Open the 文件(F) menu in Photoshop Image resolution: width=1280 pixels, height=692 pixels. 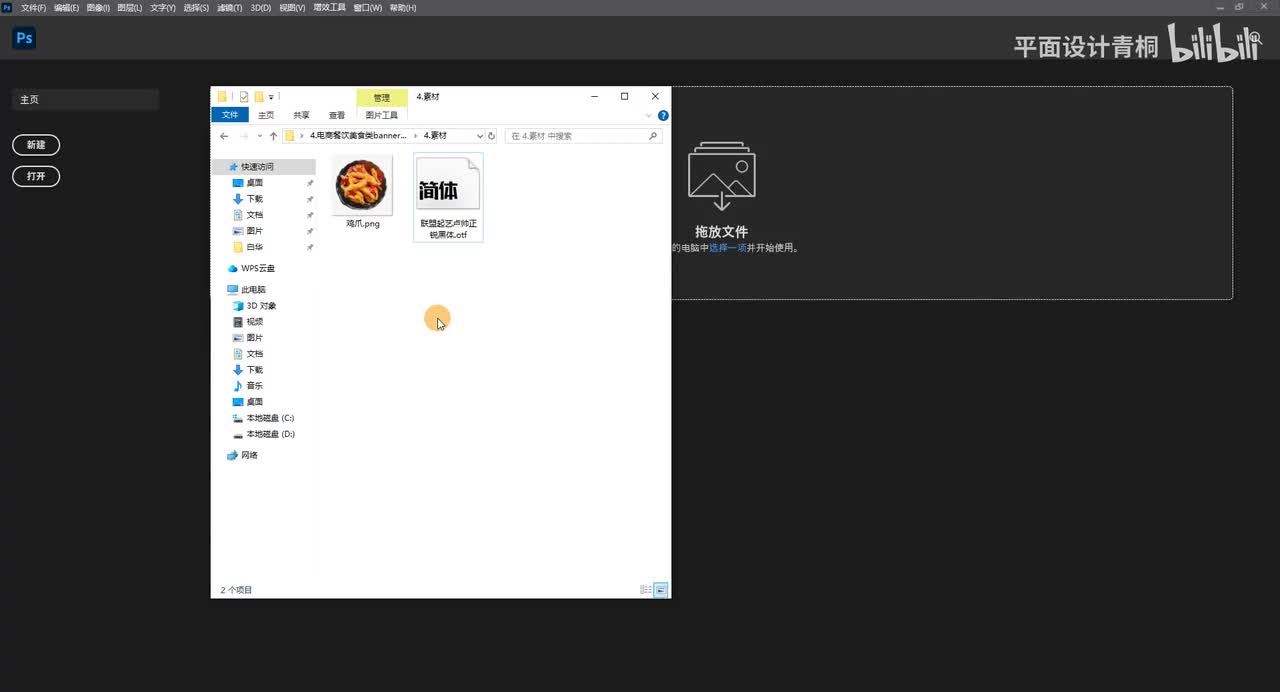pyautogui.click(x=33, y=7)
